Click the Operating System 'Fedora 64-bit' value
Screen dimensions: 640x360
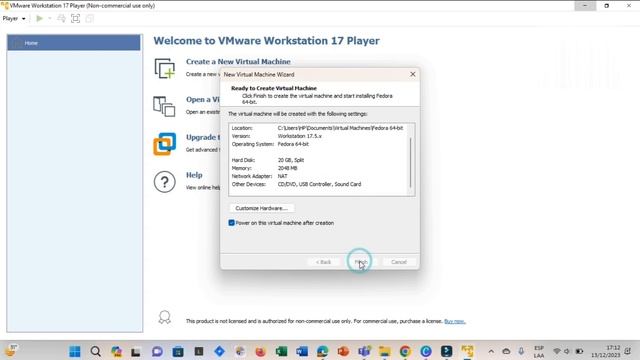click(293, 144)
